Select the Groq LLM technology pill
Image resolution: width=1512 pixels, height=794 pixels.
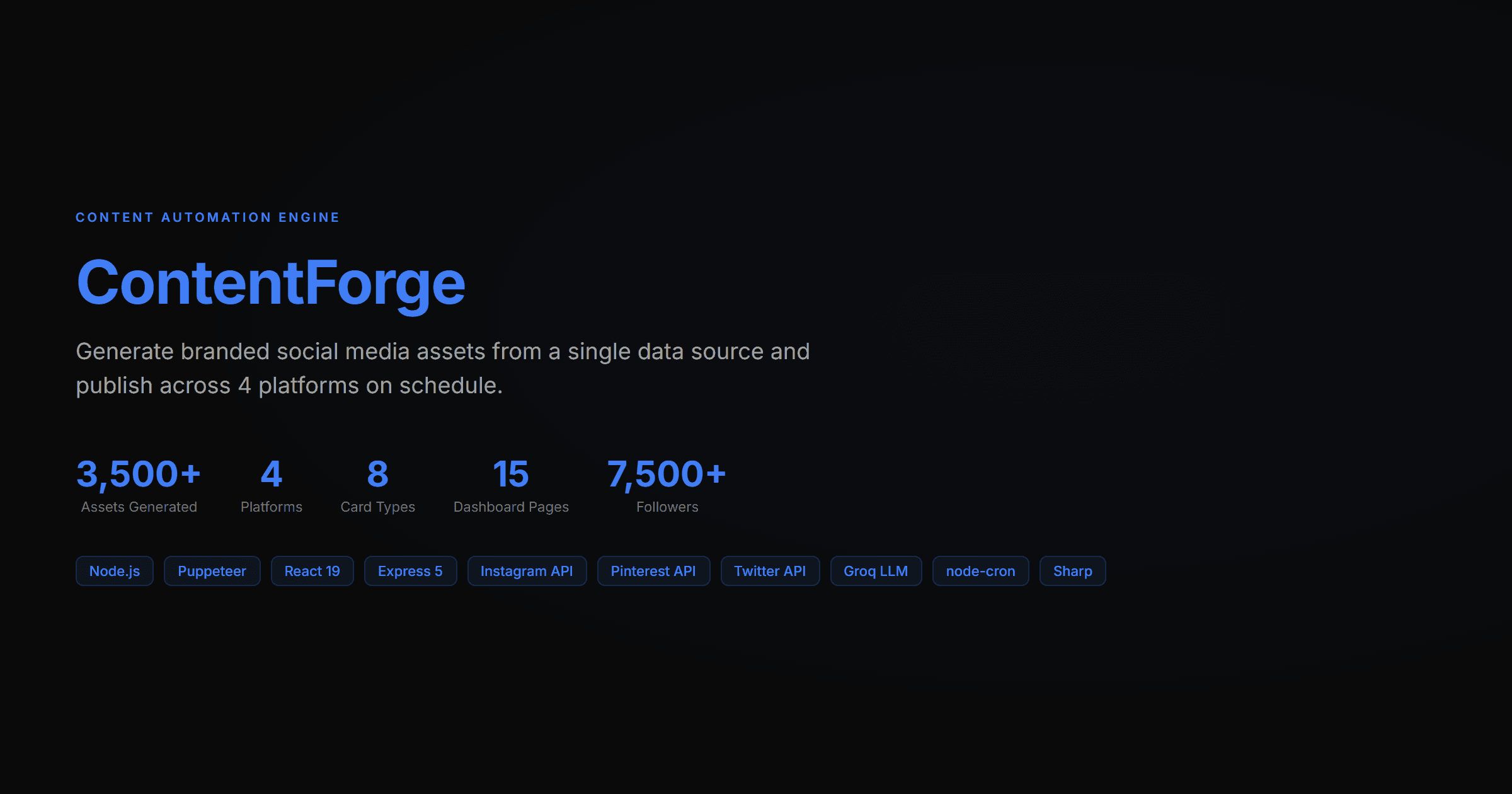tap(876, 570)
